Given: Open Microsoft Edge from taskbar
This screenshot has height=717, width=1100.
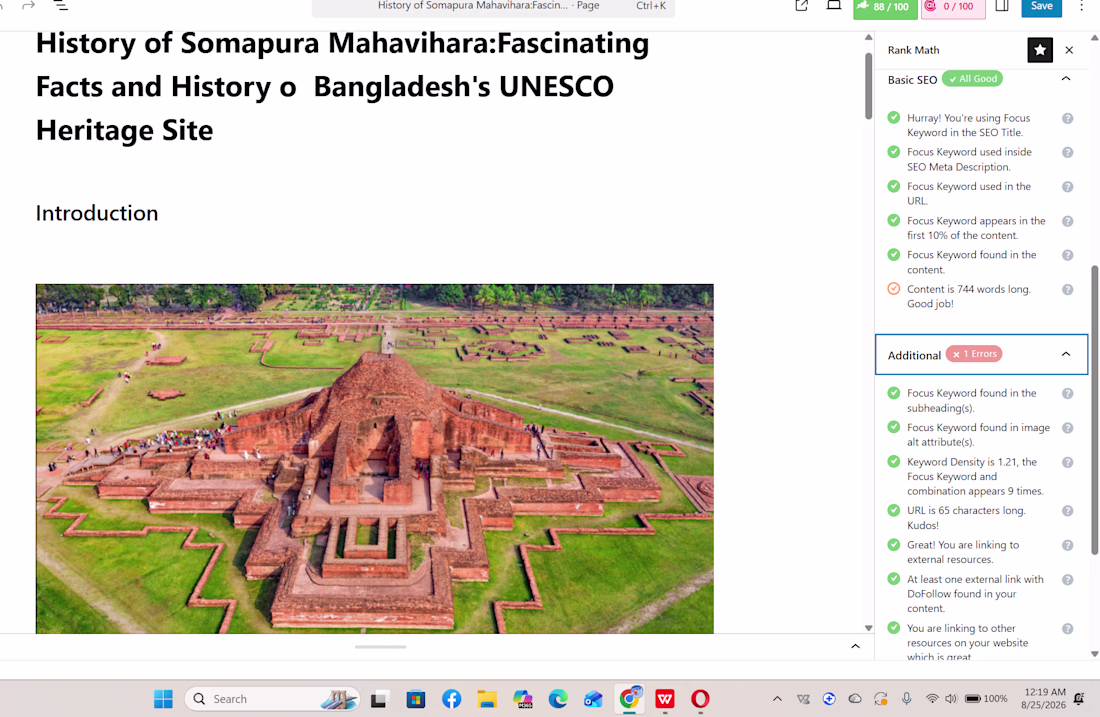Looking at the screenshot, I should (x=558, y=699).
